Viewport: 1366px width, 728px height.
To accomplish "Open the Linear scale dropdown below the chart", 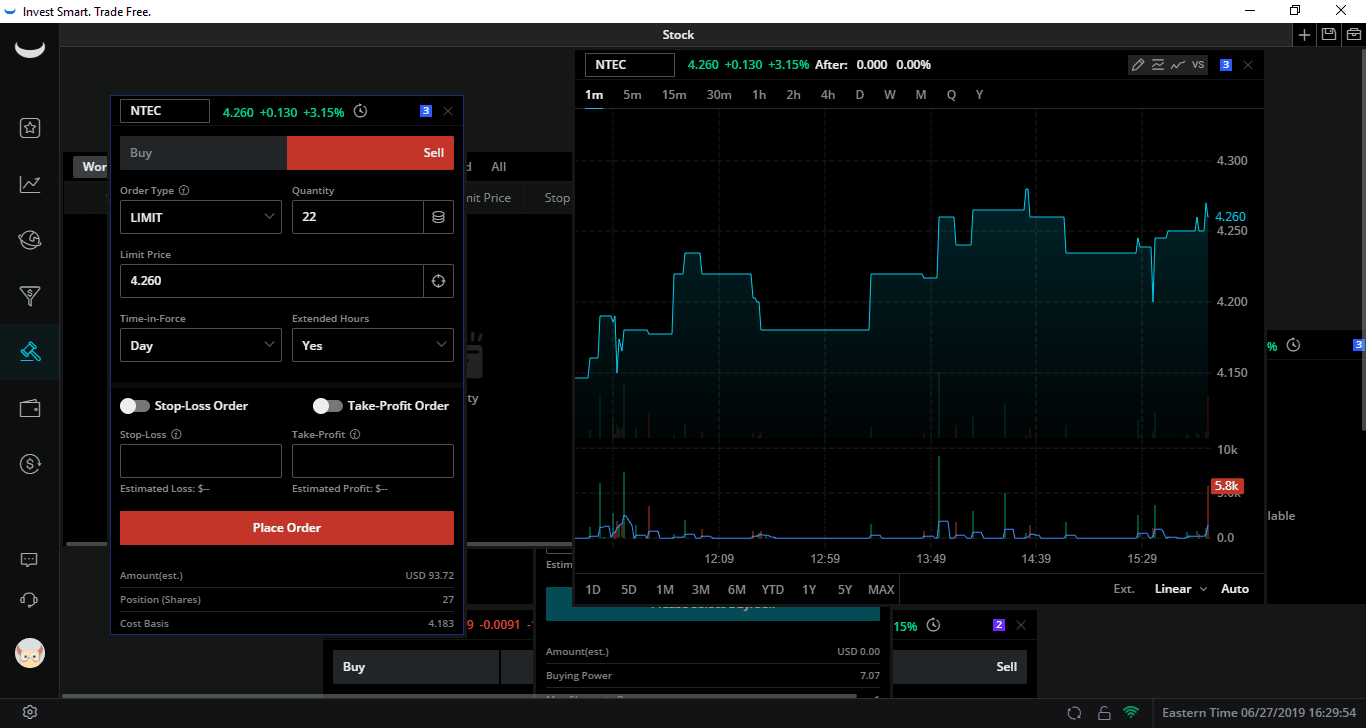I will click(x=1179, y=588).
